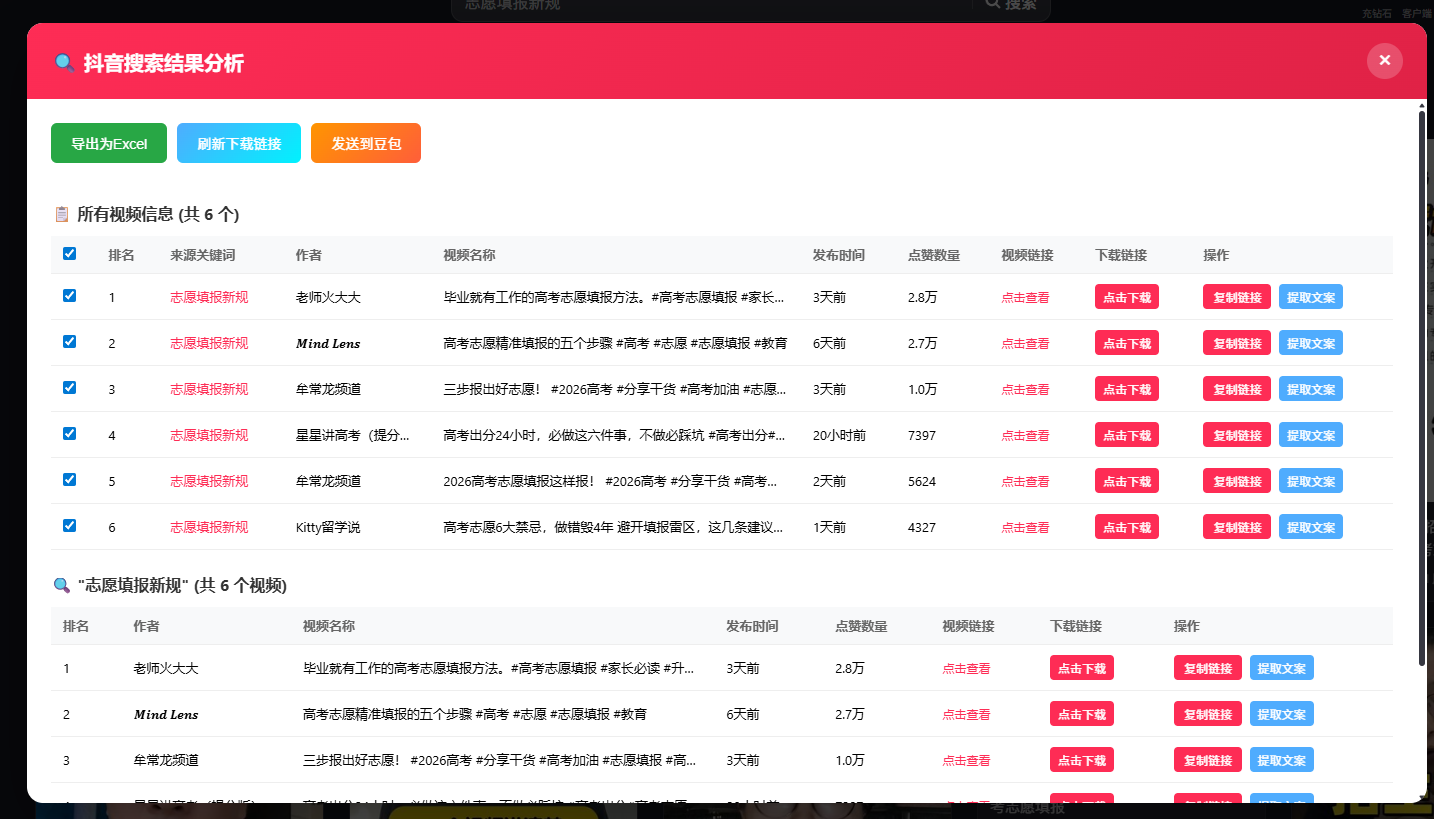Click 提取文案 for Mind Lens in lower table

1282,714
